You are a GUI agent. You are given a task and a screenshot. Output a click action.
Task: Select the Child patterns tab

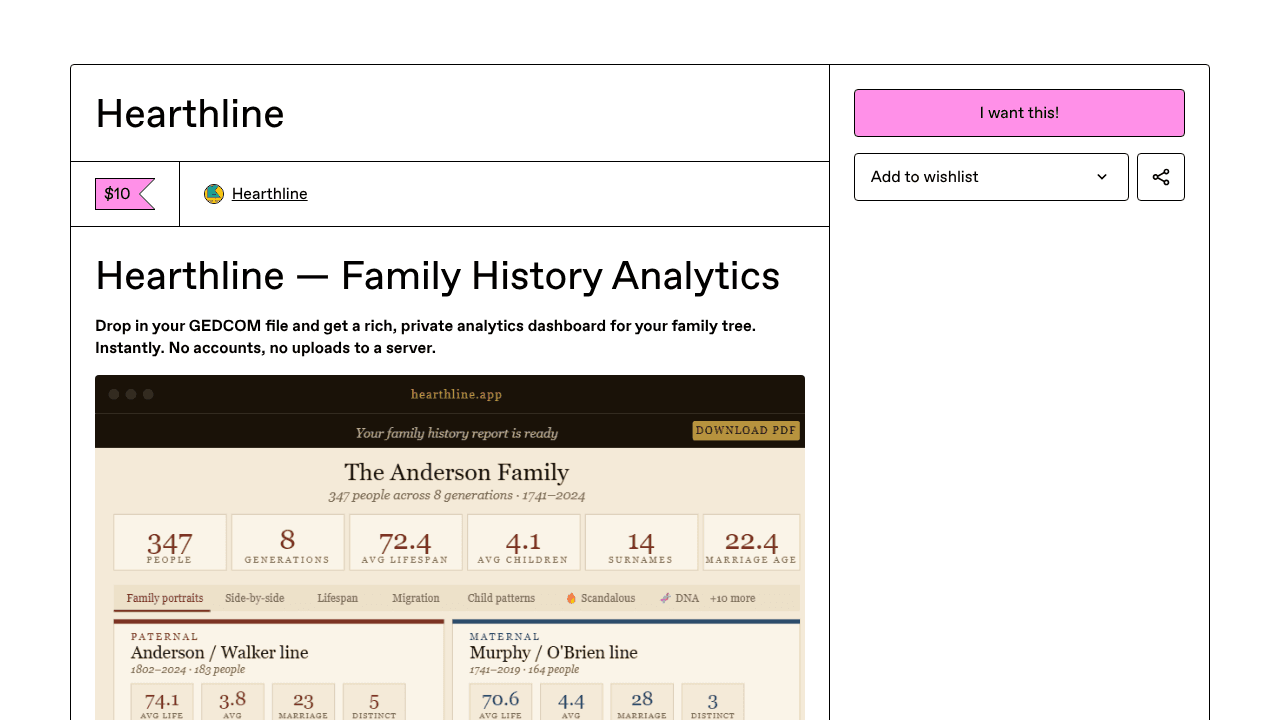(501, 598)
